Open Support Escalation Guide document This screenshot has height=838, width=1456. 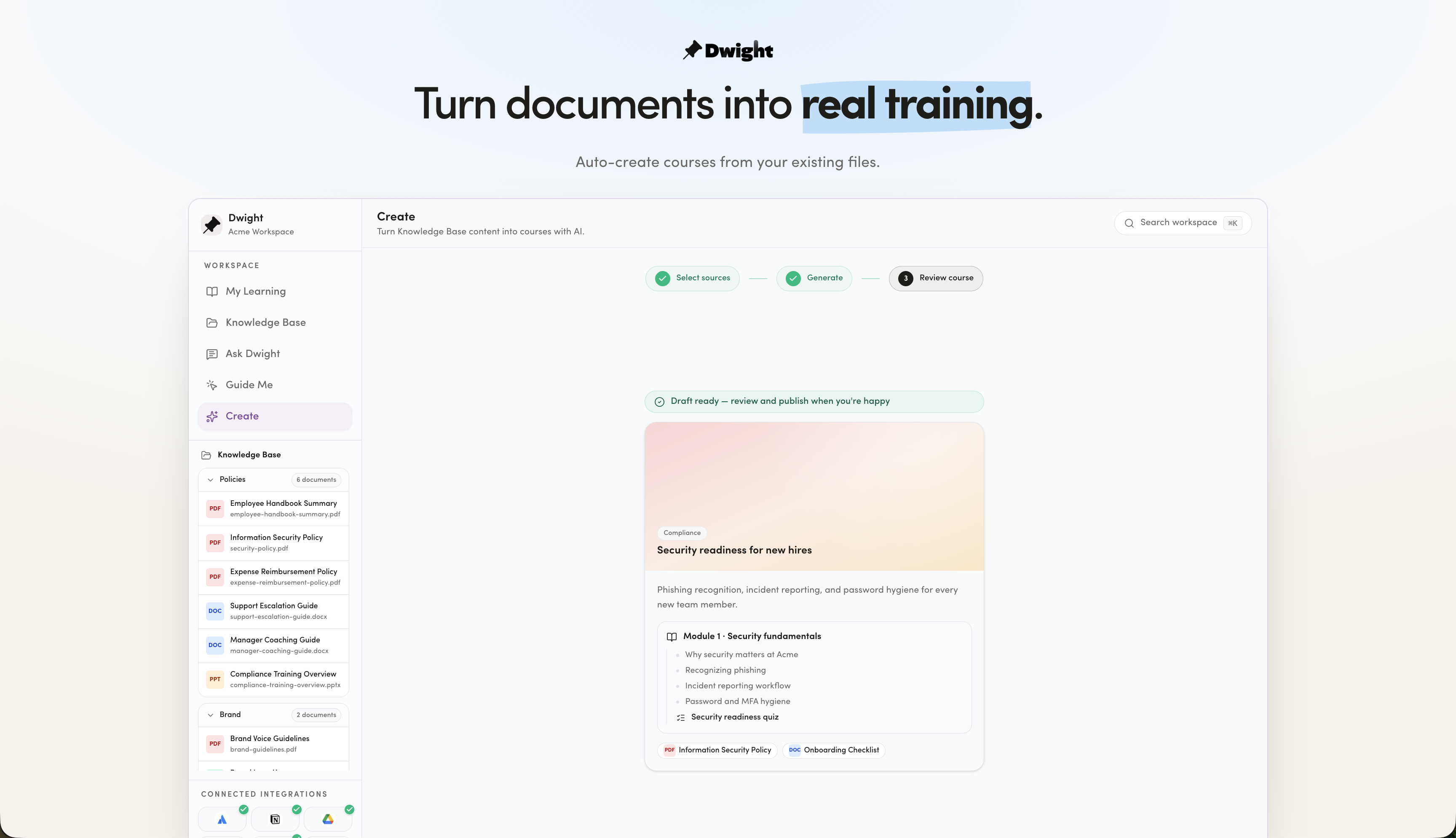pos(274,611)
